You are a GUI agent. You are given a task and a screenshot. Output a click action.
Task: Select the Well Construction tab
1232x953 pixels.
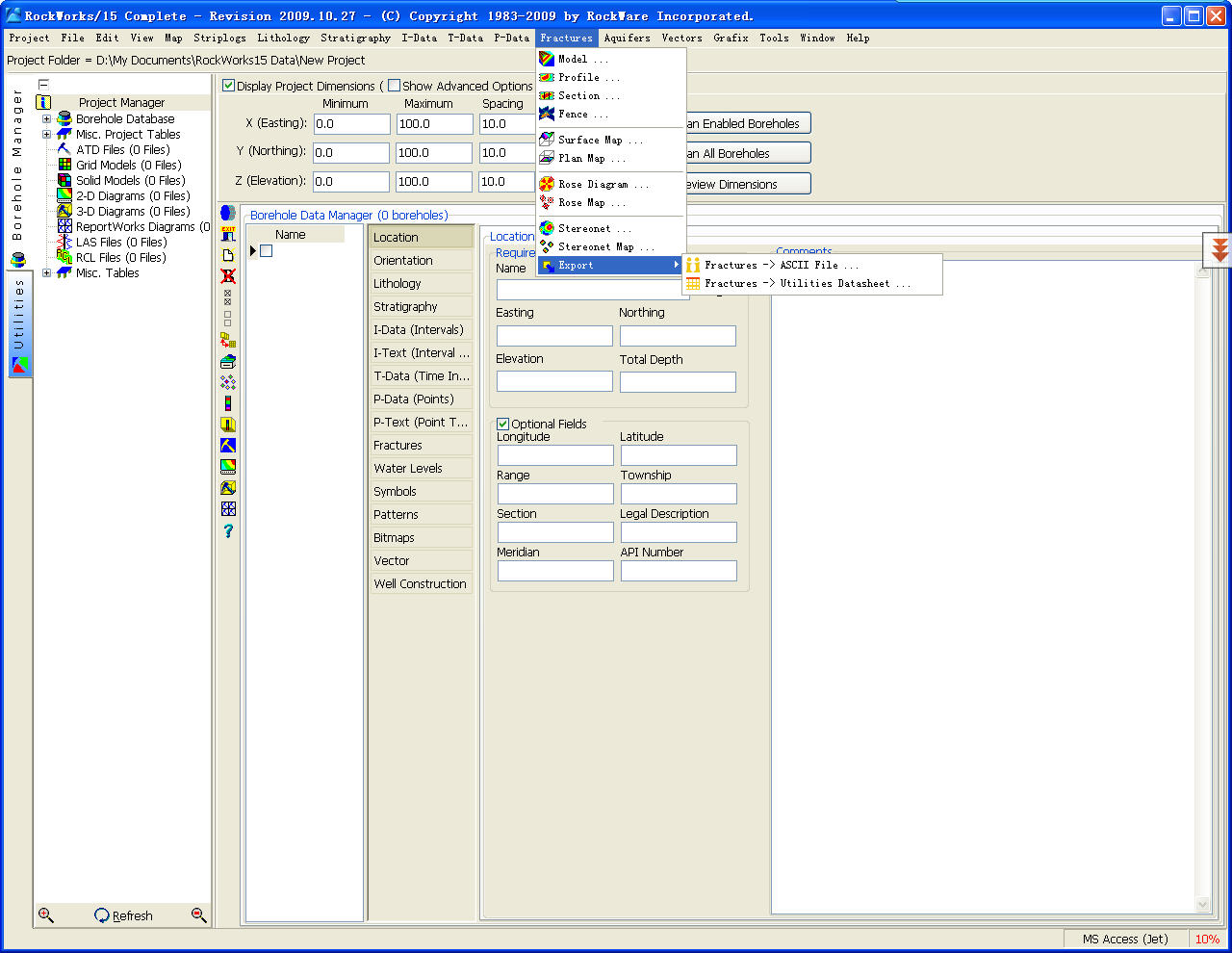[422, 583]
